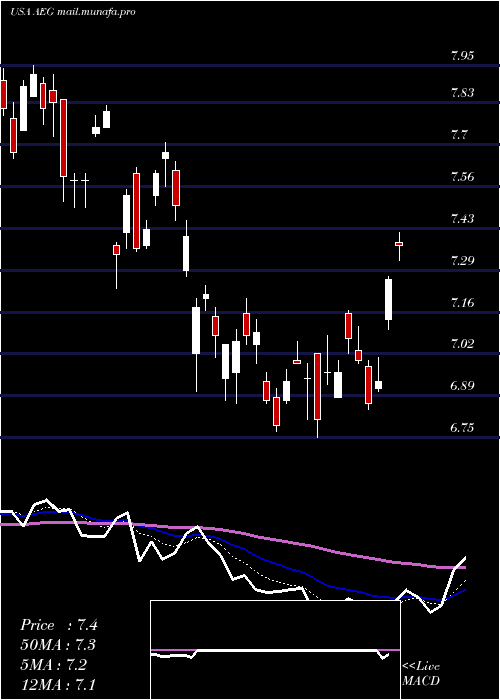Click the 50MA : 7.3 readout
The image size is (500, 700).
[58, 645]
